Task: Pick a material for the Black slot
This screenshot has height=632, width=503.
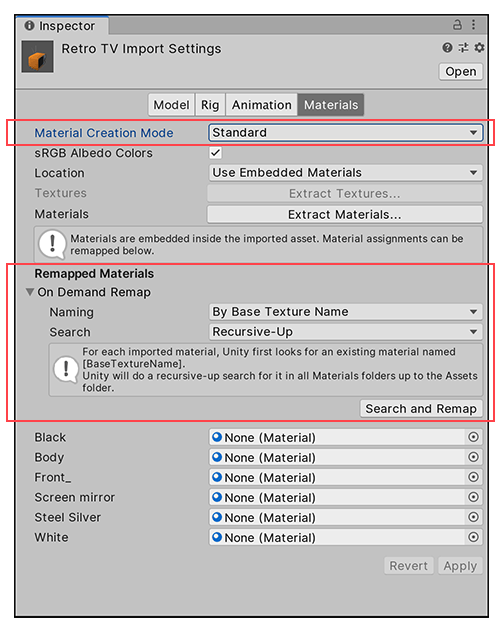Action: click(473, 437)
